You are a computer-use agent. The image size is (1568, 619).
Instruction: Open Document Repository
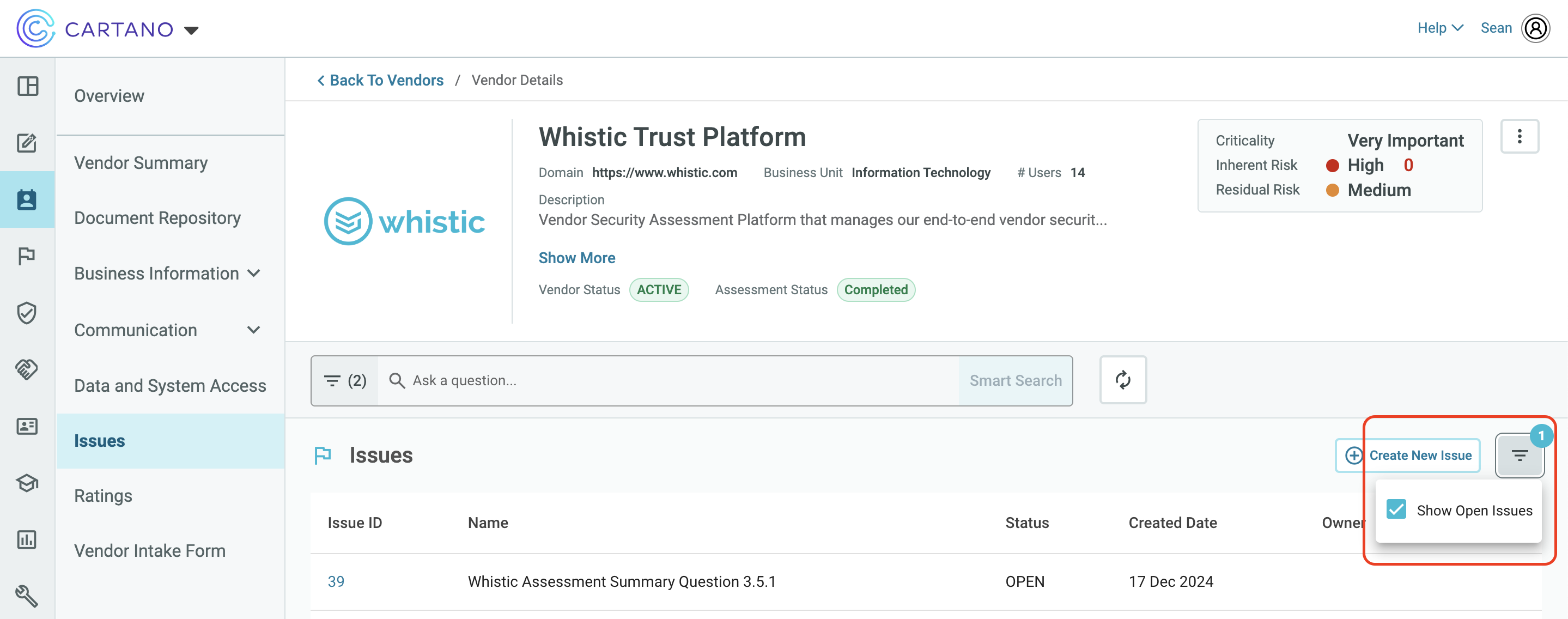click(x=157, y=218)
